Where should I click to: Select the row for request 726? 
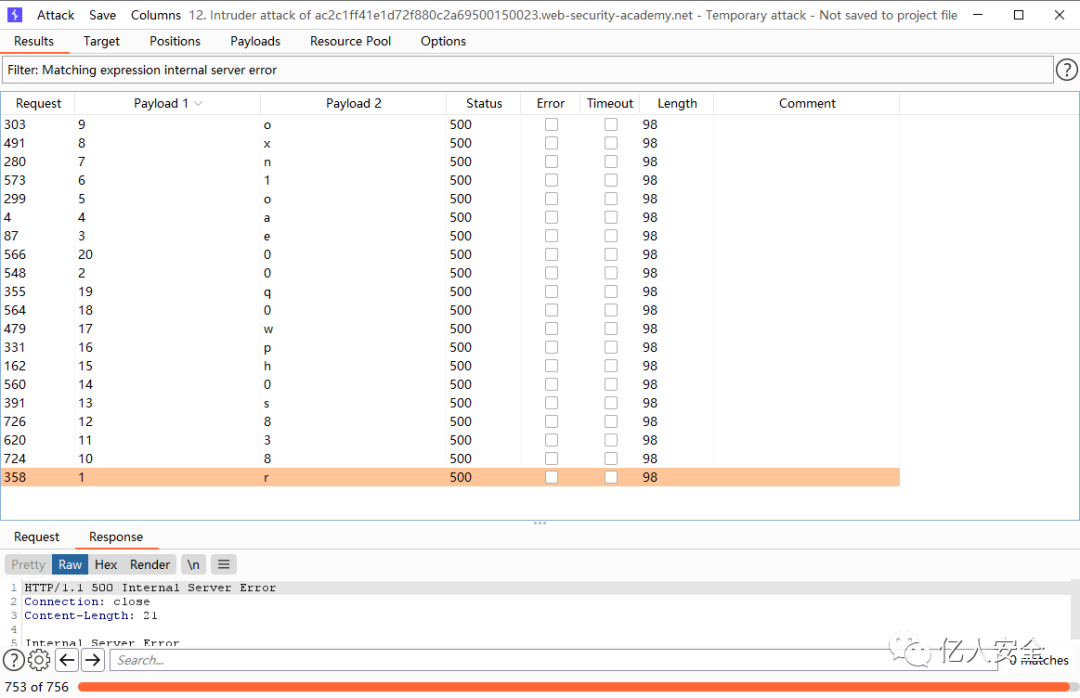(x=450, y=422)
